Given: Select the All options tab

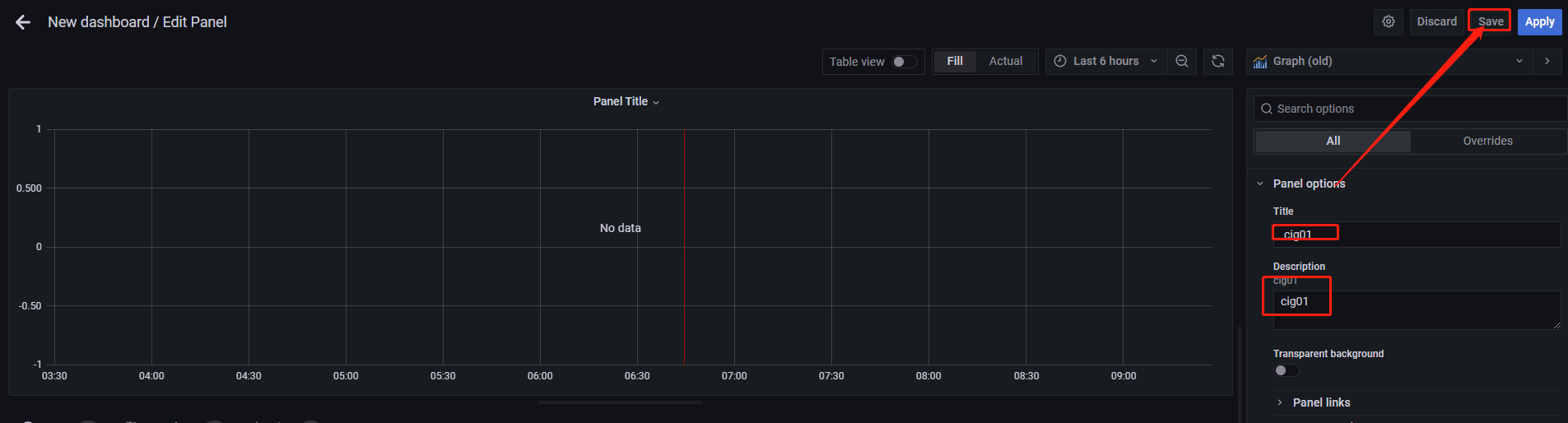Looking at the screenshot, I should [x=1333, y=142].
